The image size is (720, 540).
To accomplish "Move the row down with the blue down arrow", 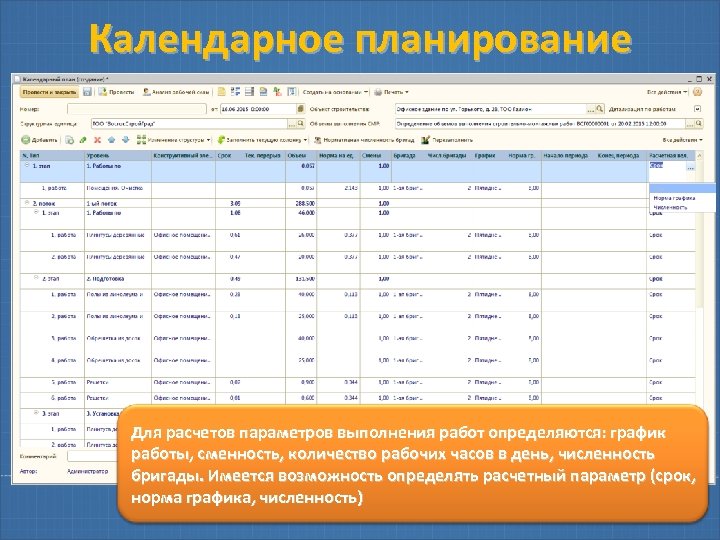I will 126,140.
